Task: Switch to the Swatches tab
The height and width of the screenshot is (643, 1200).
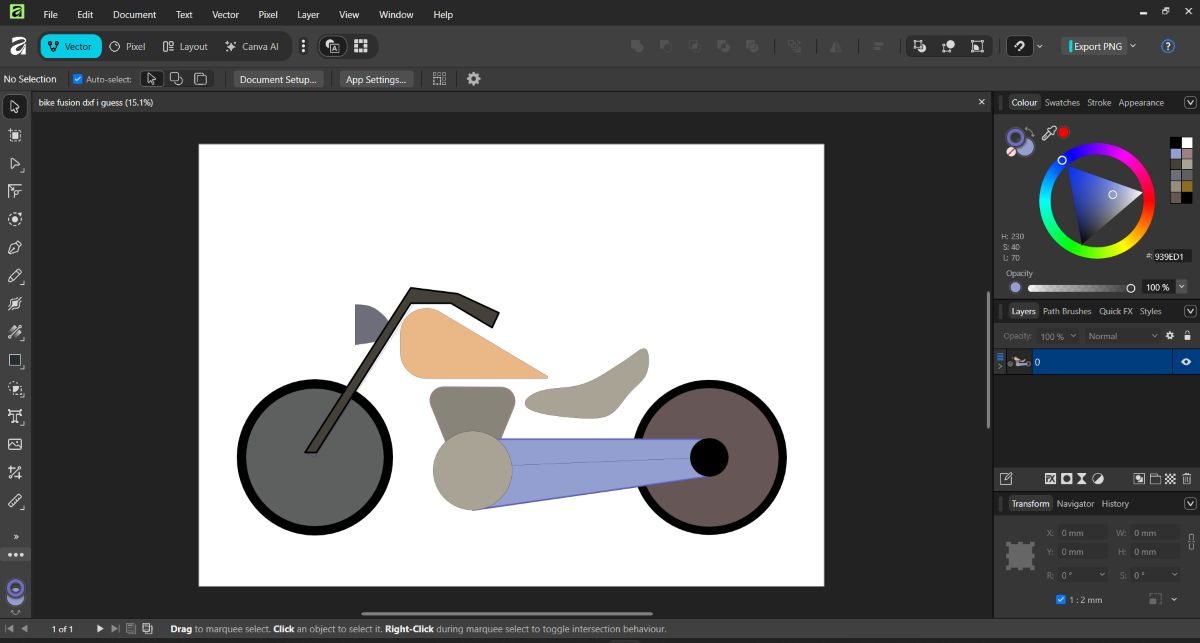Action: 1062,103
